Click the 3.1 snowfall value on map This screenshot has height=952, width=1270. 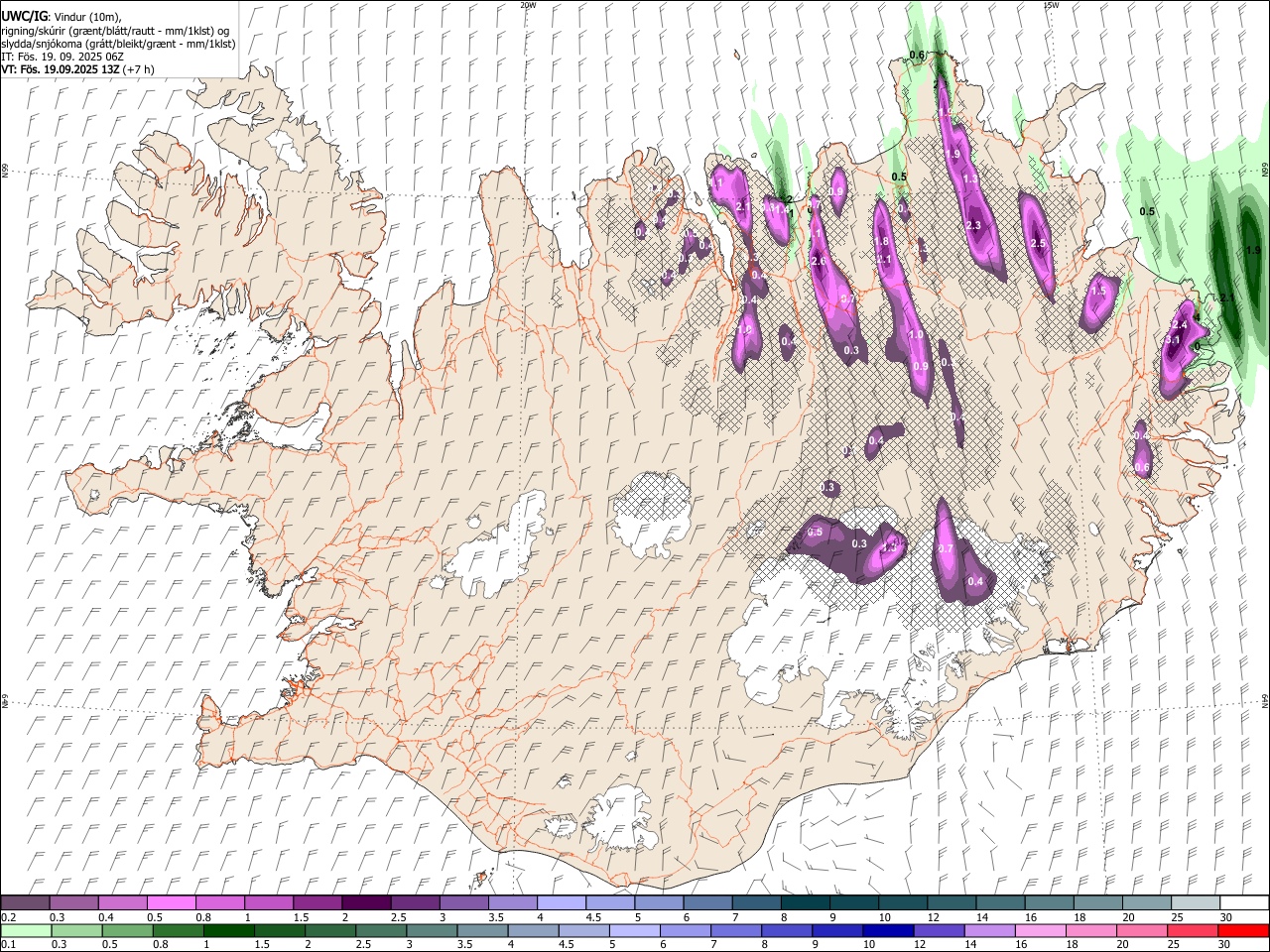[x=1172, y=340]
